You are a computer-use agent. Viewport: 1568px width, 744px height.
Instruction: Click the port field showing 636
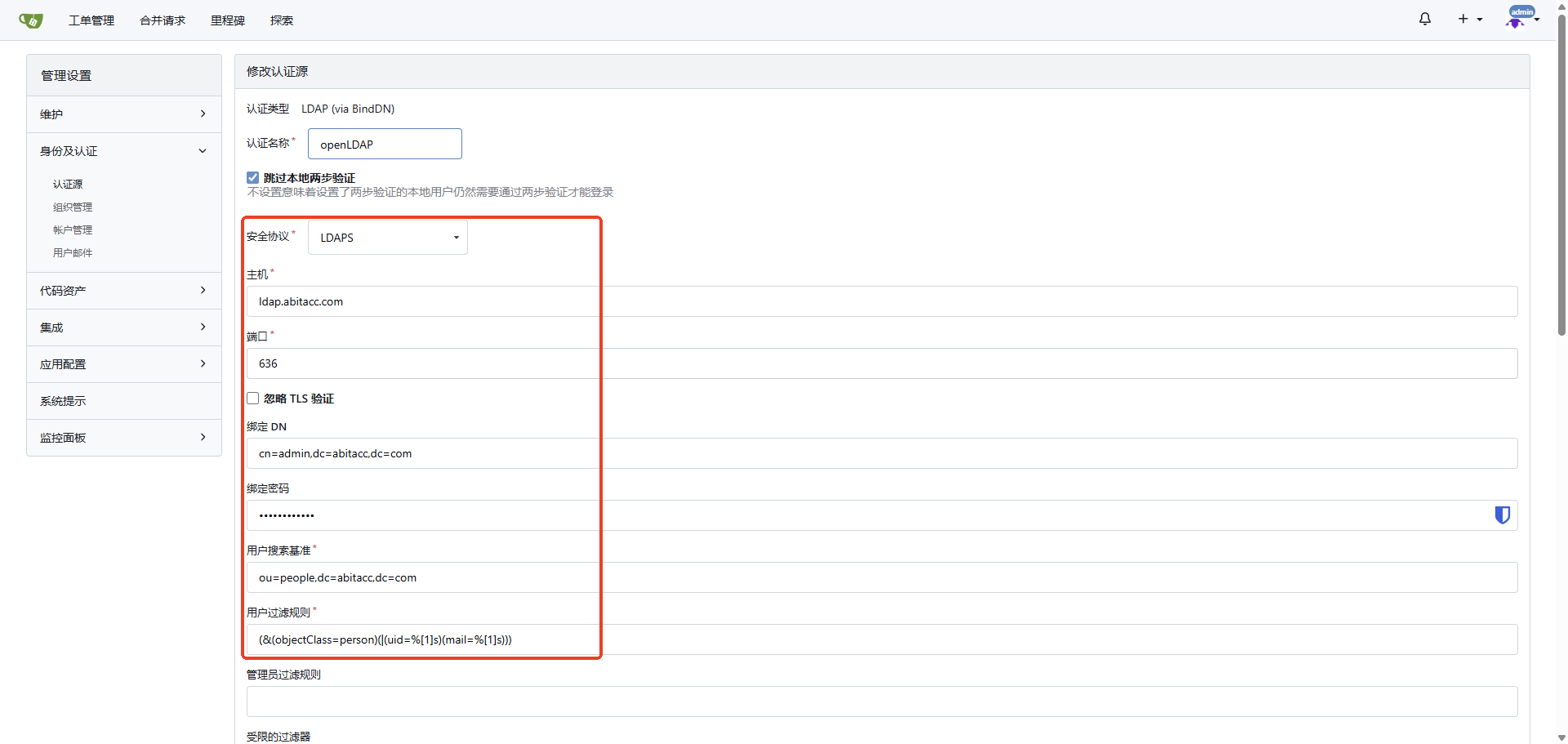click(x=881, y=363)
